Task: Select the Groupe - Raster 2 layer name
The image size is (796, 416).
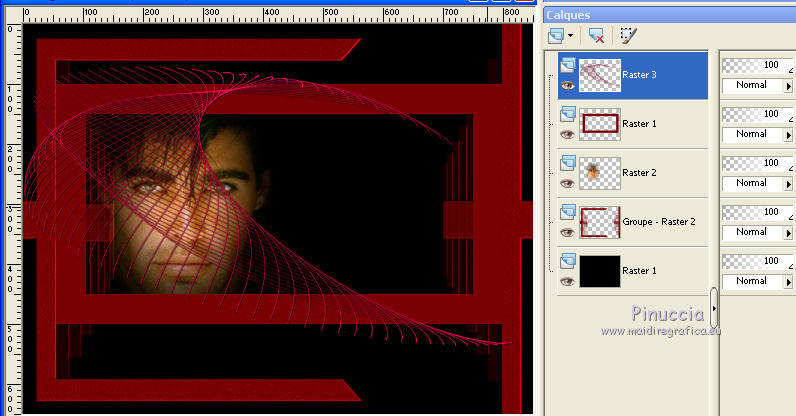Action: (659, 222)
